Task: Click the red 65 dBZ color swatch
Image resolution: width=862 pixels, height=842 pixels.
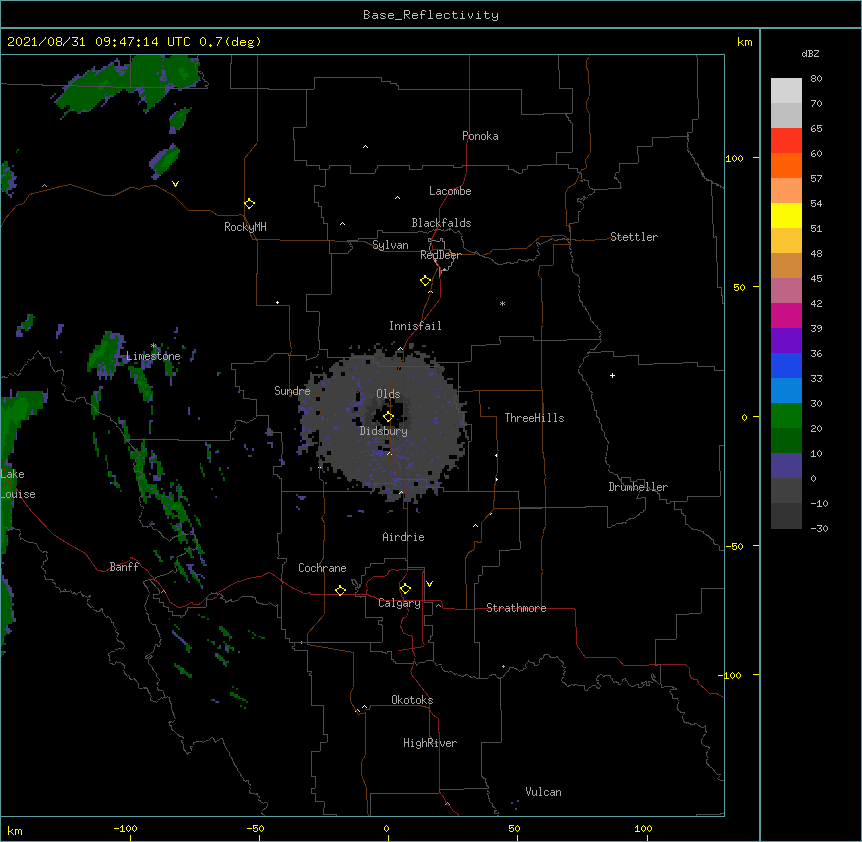Action: click(786, 140)
